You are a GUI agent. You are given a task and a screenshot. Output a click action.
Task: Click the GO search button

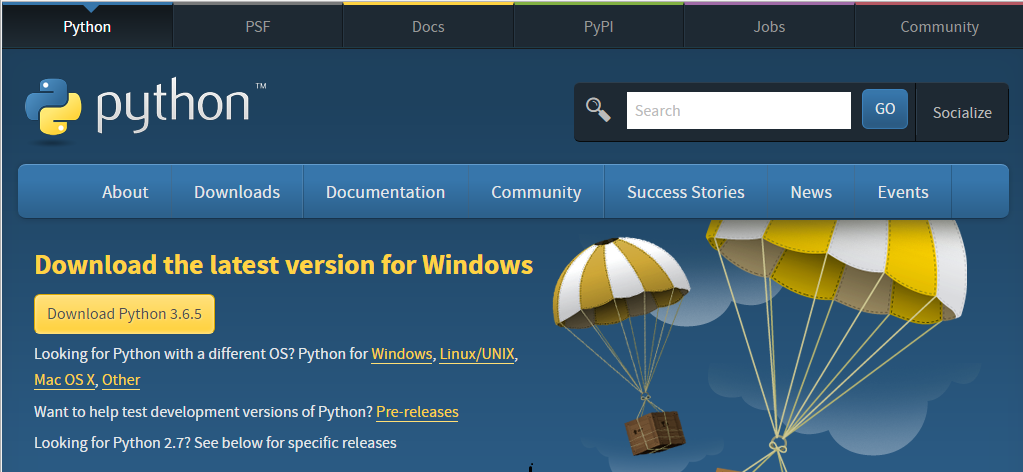pyautogui.click(x=885, y=109)
